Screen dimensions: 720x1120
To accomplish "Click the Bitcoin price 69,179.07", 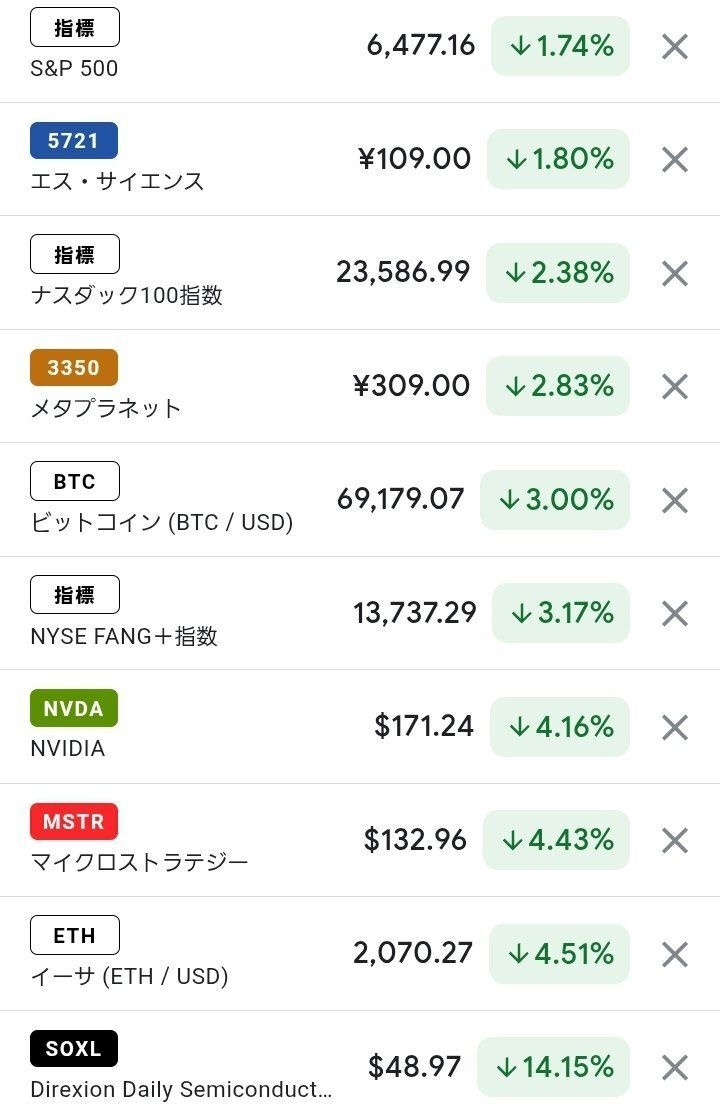I will [401, 499].
